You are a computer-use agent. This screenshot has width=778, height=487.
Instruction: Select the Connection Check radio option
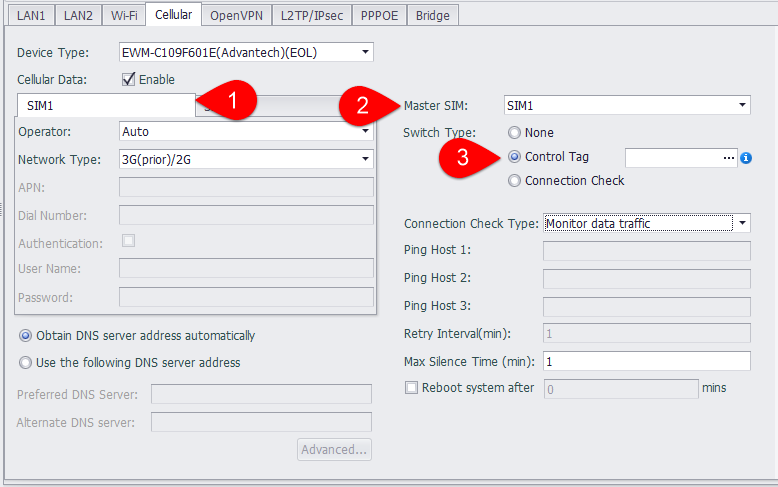(514, 181)
